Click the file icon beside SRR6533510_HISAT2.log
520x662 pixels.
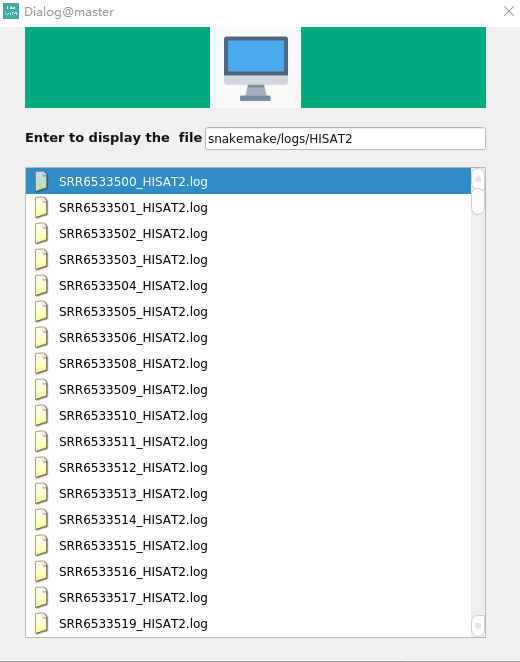click(x=41, y=415)
